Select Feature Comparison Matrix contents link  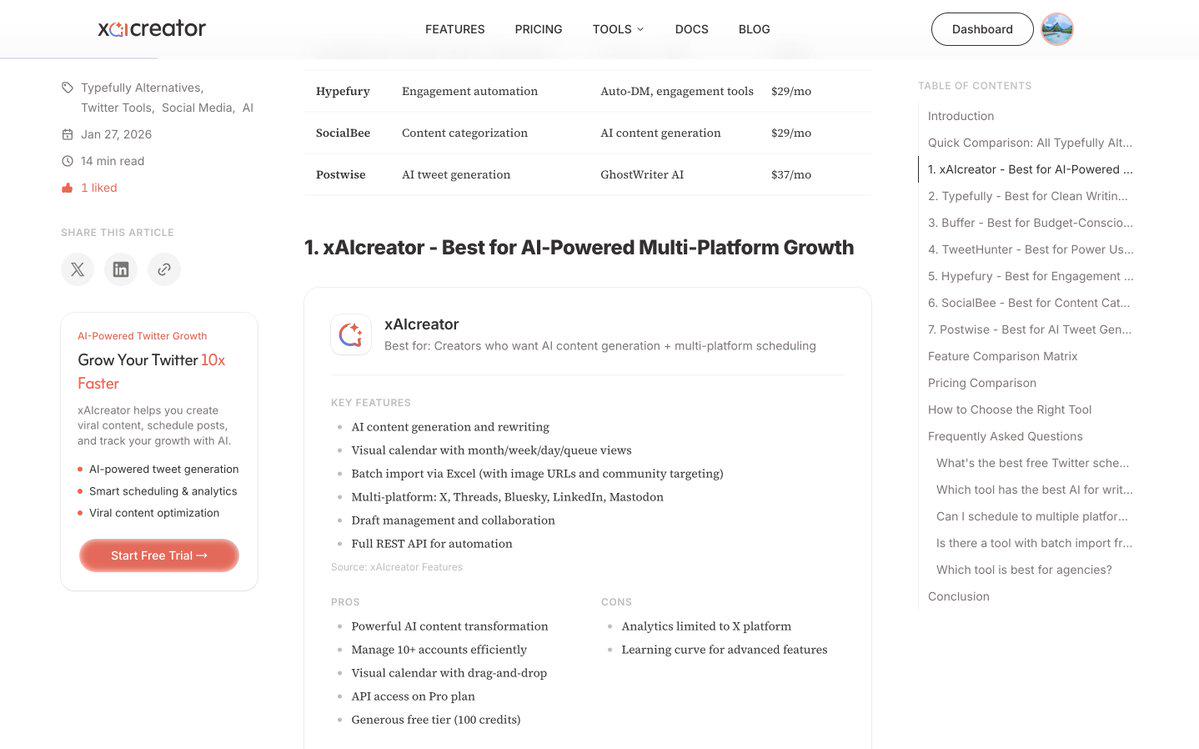1002,356
